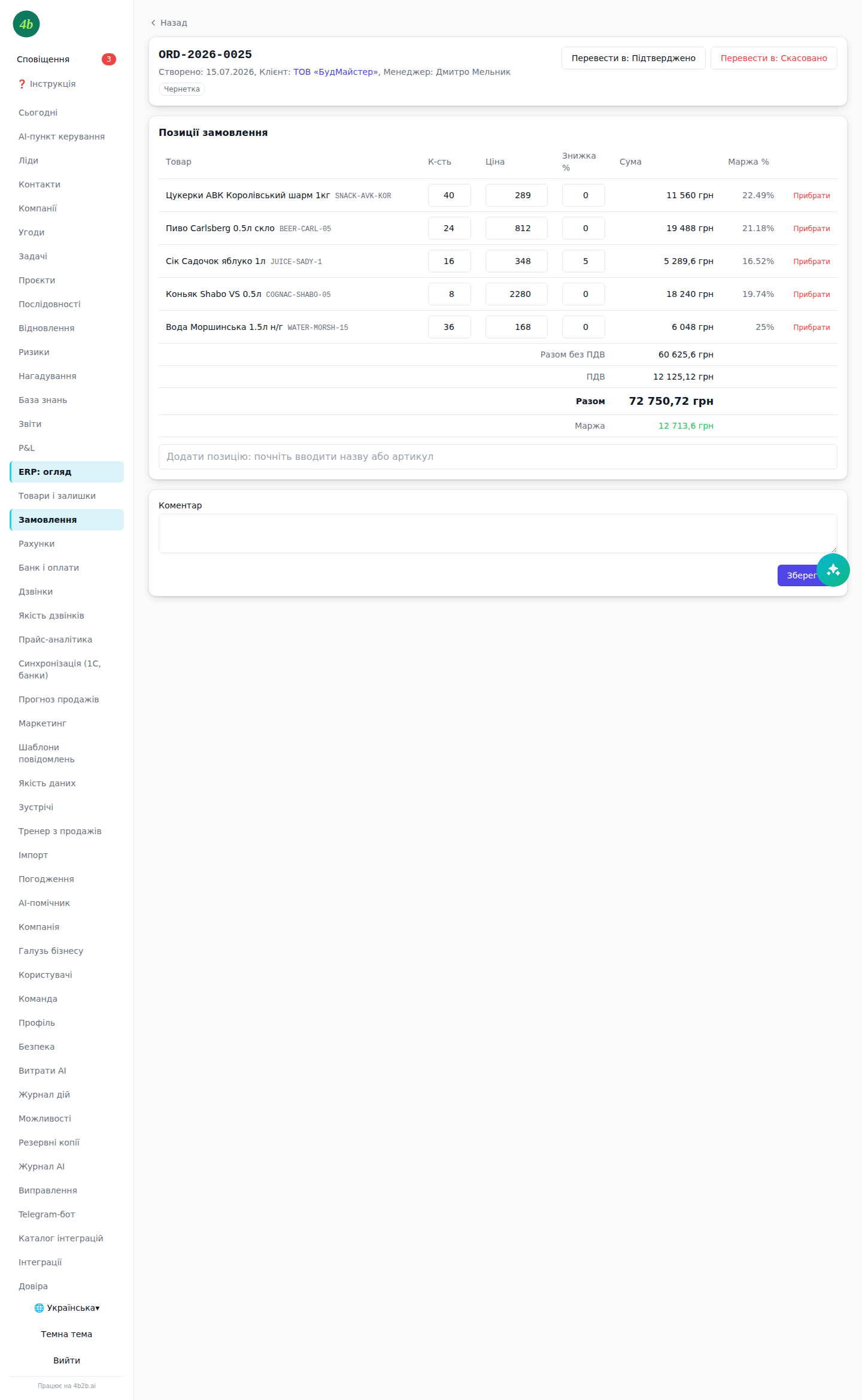Open the Безпека section
The height and width of the screenshot is (1400, 862).
pyautogui.click(x=66, y=1047)
